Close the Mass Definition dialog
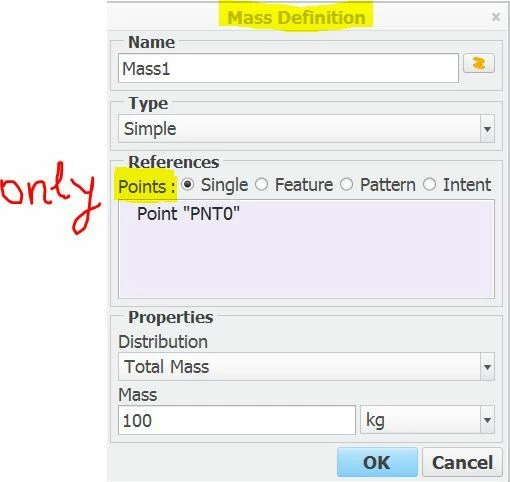 (496, 17)
